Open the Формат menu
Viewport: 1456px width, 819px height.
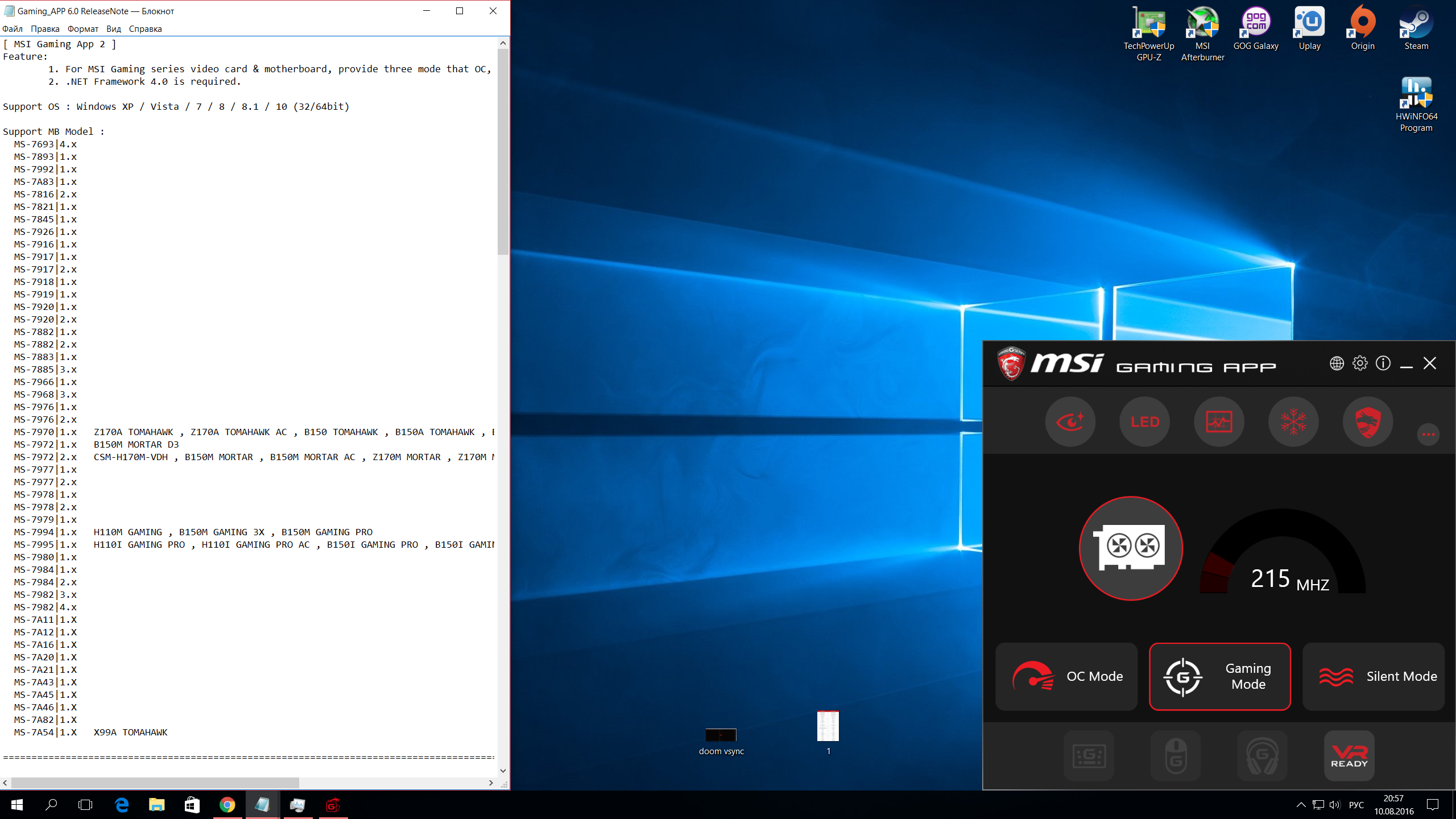click(82, 29)
